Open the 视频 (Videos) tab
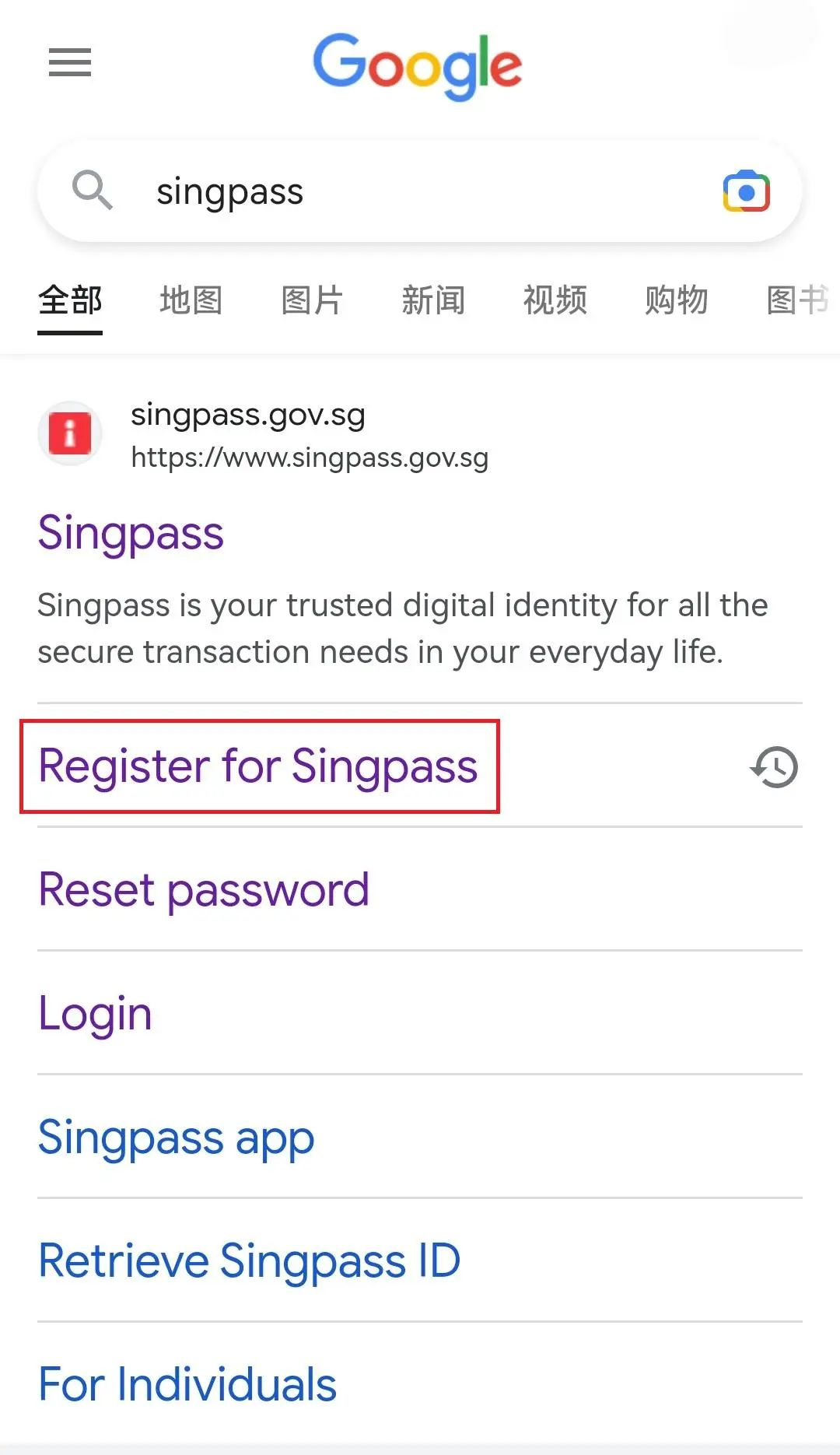Image resolution: width=840 pixels, height=1455 pixels. pos(555,300)
